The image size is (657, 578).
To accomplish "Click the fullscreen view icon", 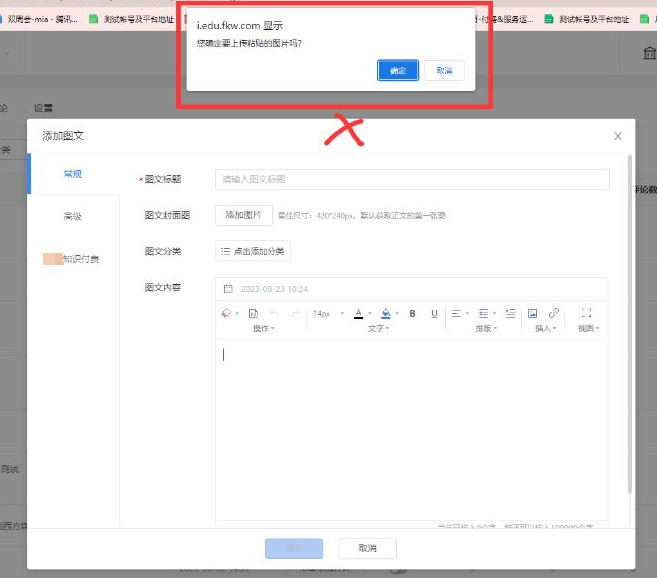I will click(x=587, y=313).
